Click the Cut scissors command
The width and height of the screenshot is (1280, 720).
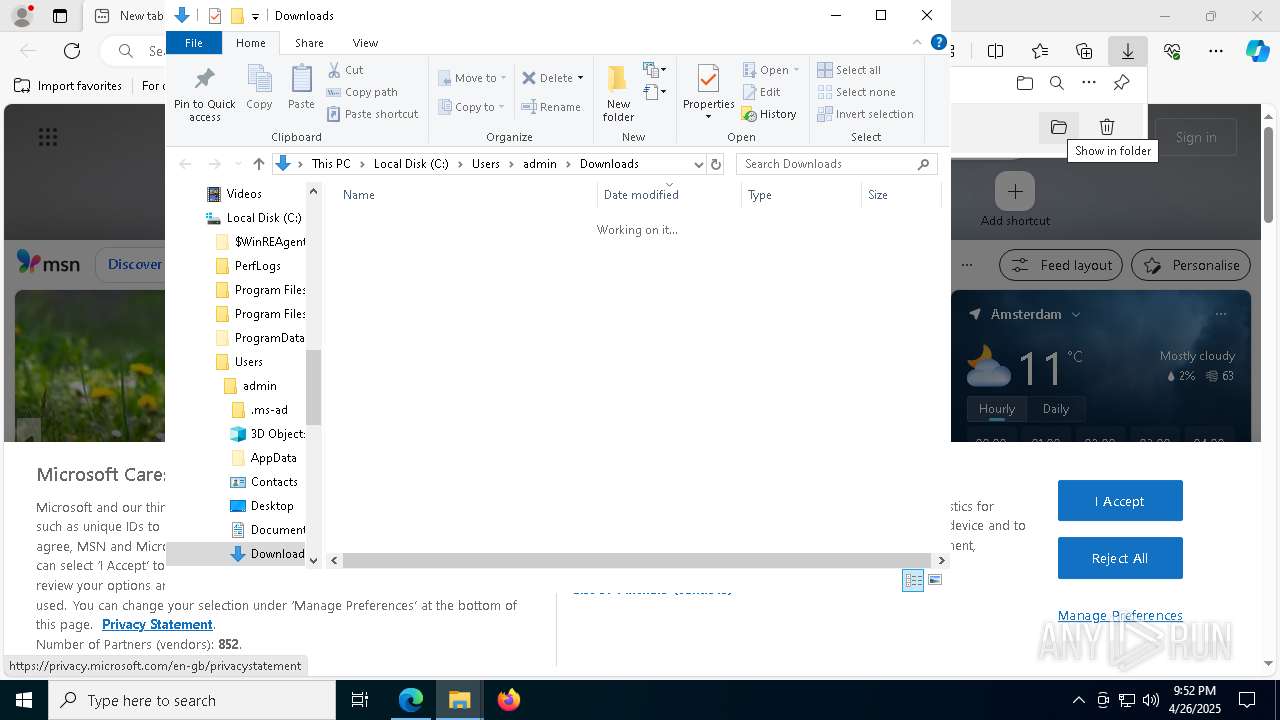tap(346, 70)
